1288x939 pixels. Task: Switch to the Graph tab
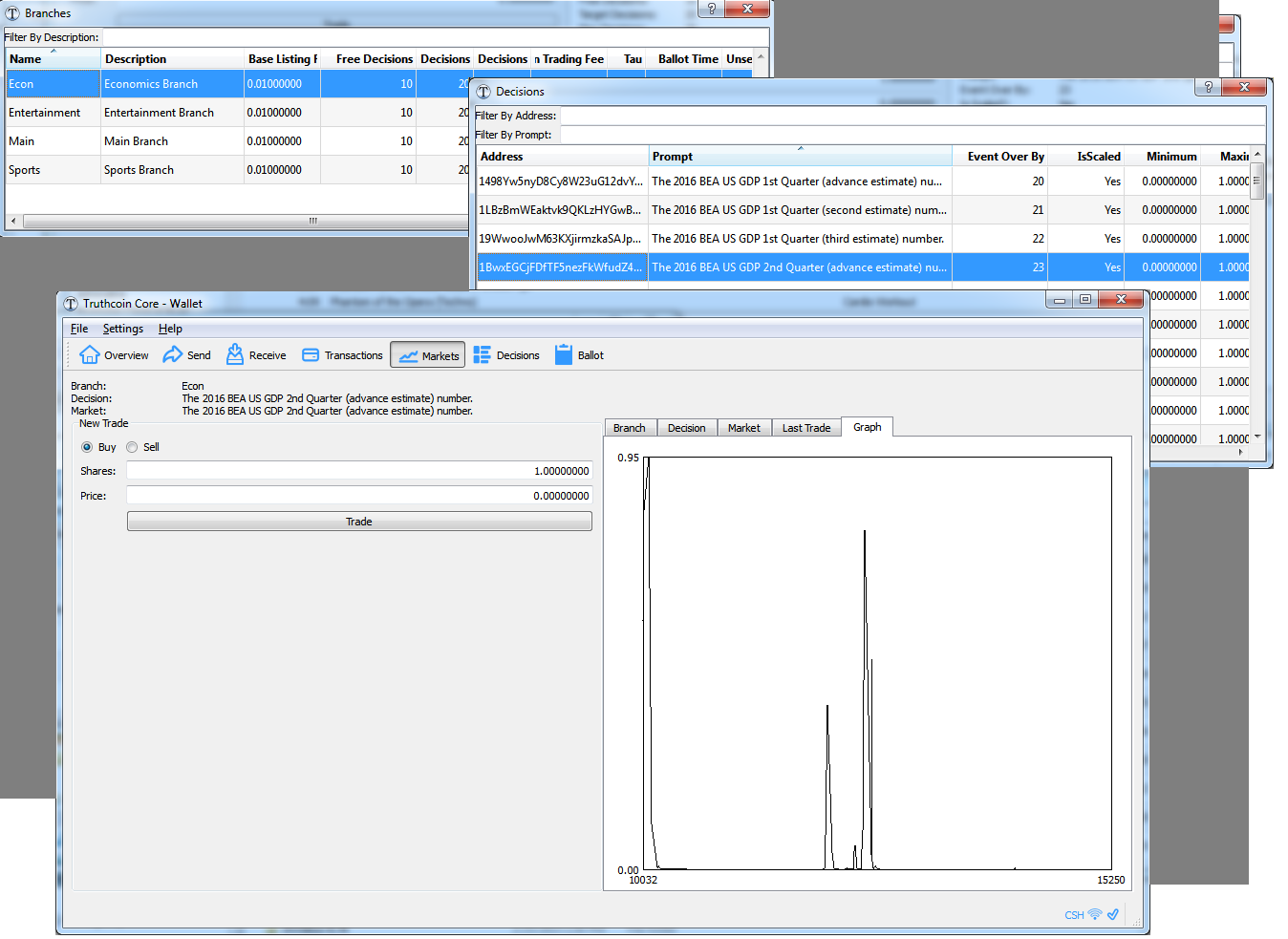(x=868, y=427)
